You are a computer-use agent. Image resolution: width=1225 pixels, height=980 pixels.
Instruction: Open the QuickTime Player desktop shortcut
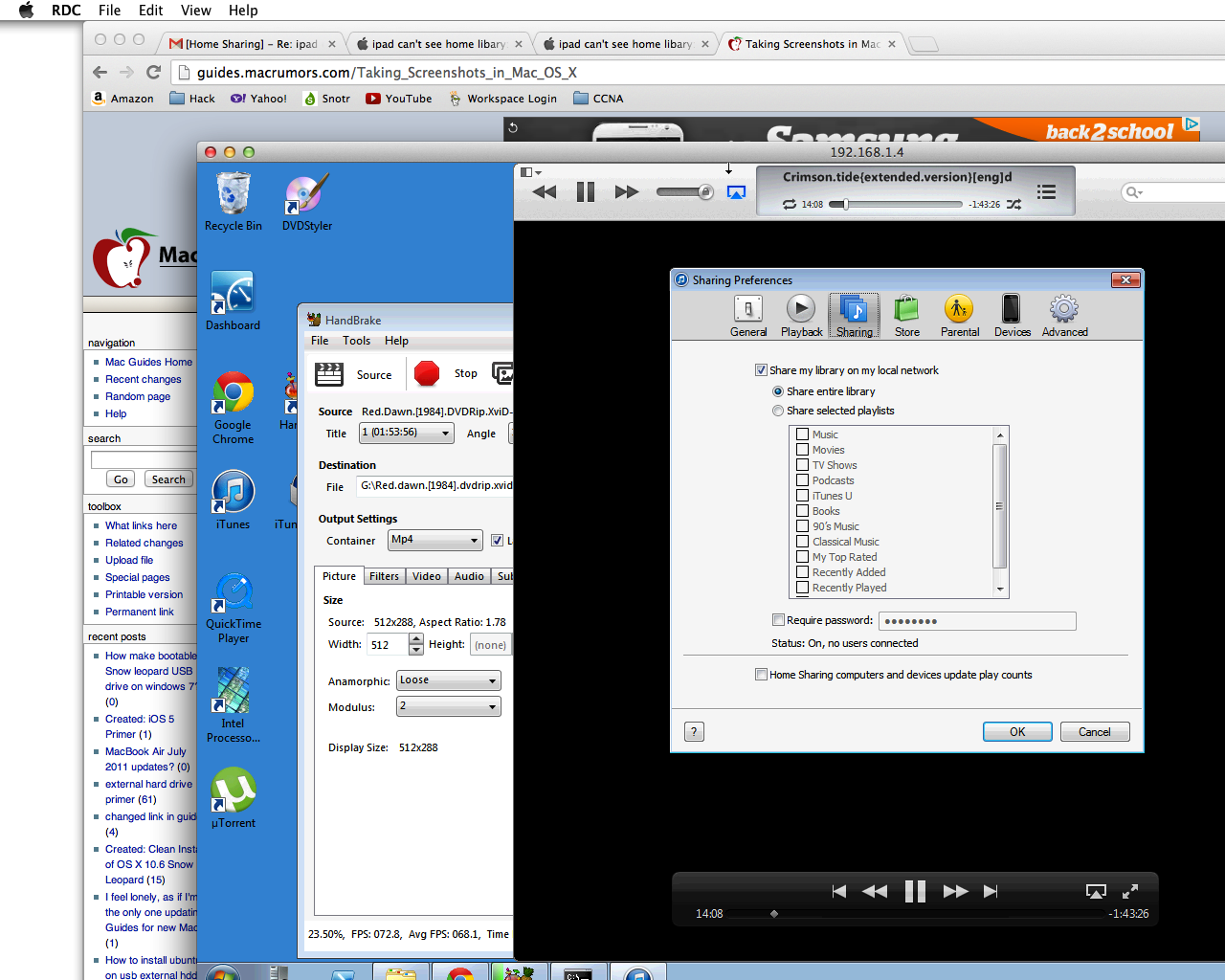pyautogui.click(x=234, y=592)
